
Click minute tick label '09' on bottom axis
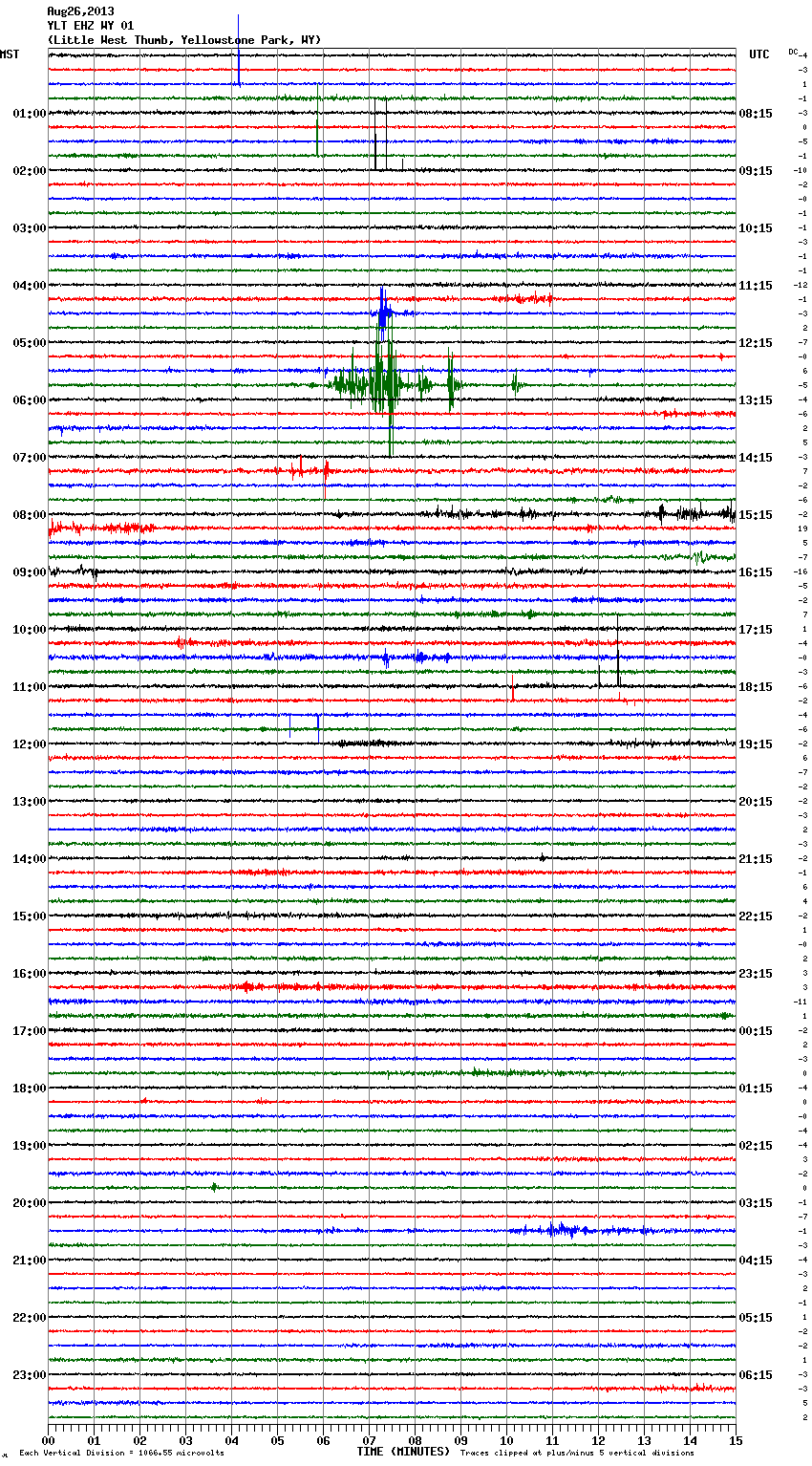[461, 1440]
